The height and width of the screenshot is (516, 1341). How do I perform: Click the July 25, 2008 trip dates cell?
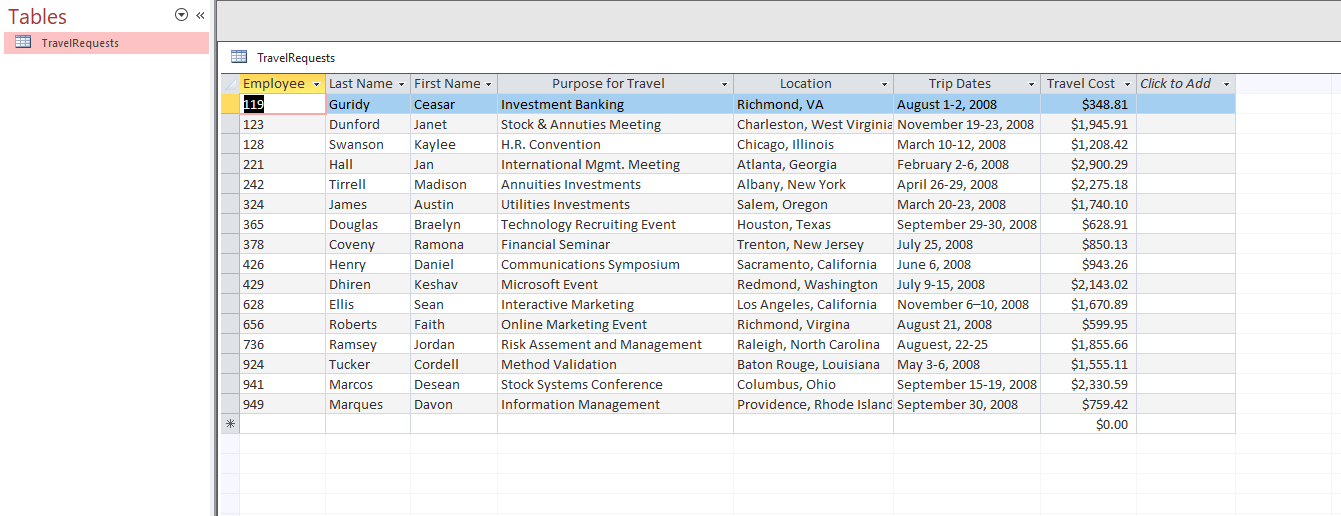click(967, 244)
